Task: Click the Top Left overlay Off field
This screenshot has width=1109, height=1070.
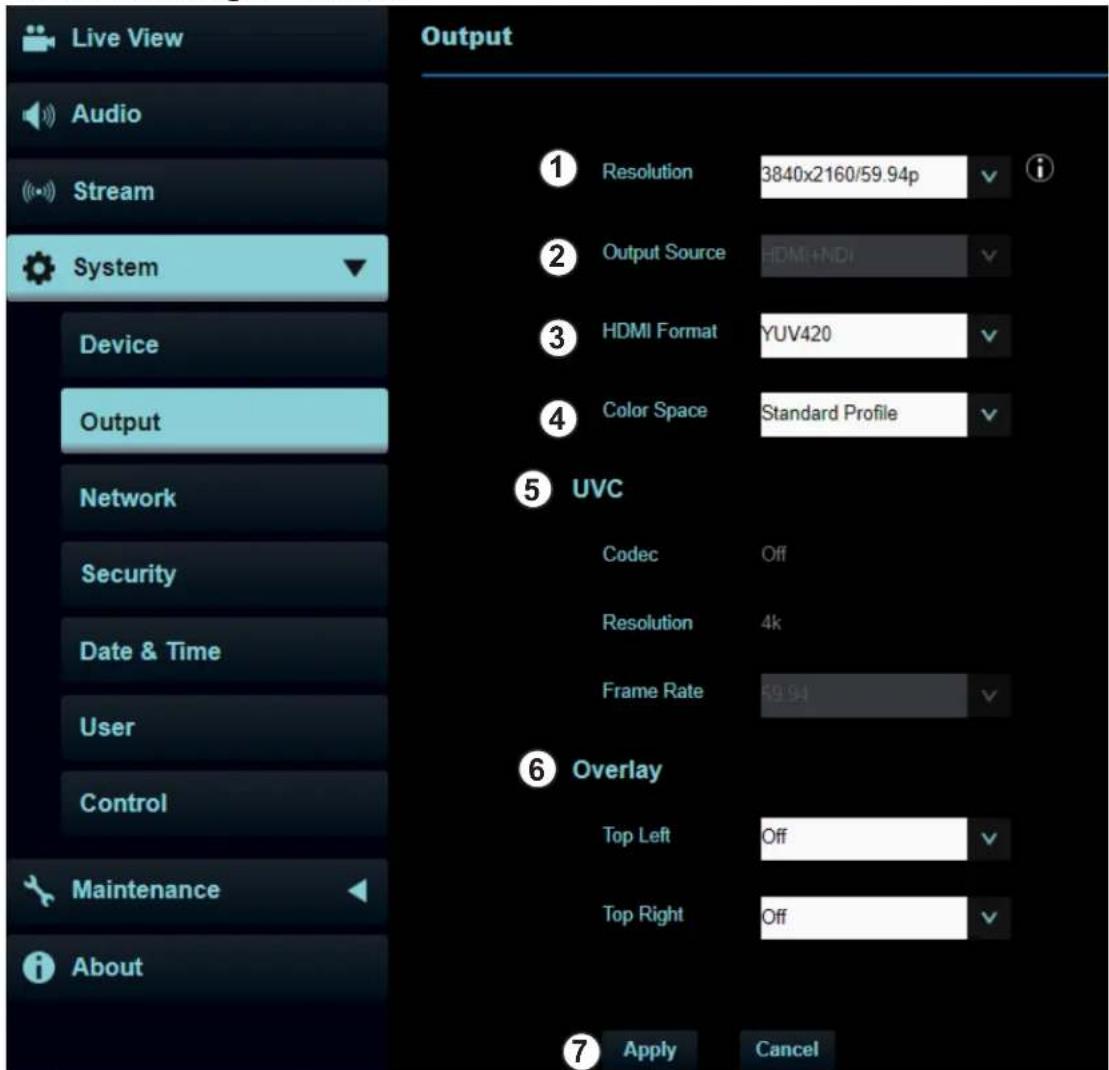Action: pyautogui.click(x=864, y=839)
